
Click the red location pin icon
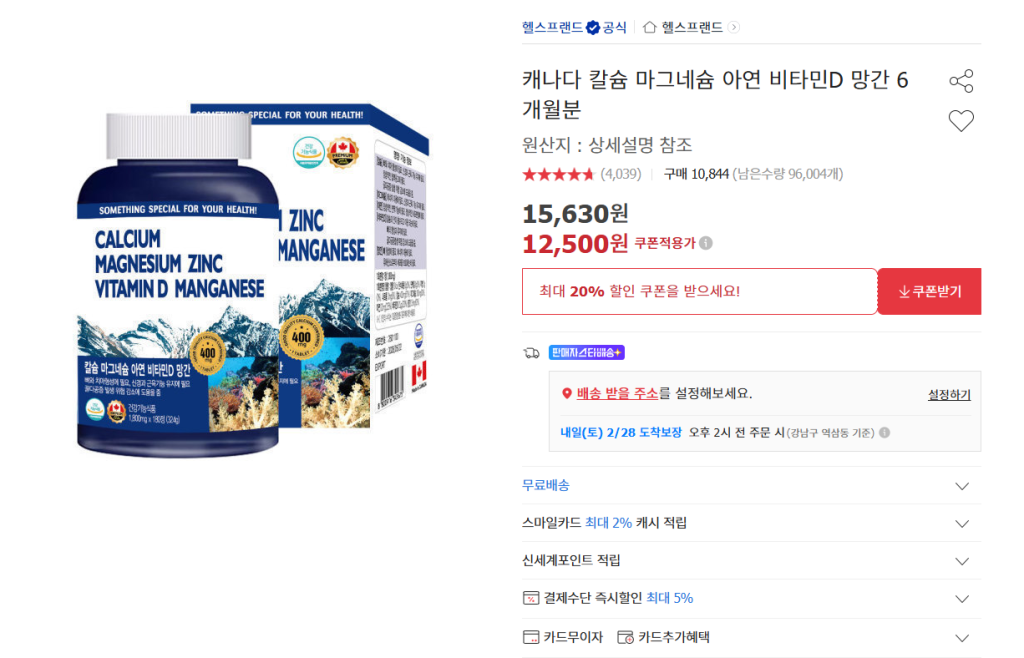pos(567,394)
